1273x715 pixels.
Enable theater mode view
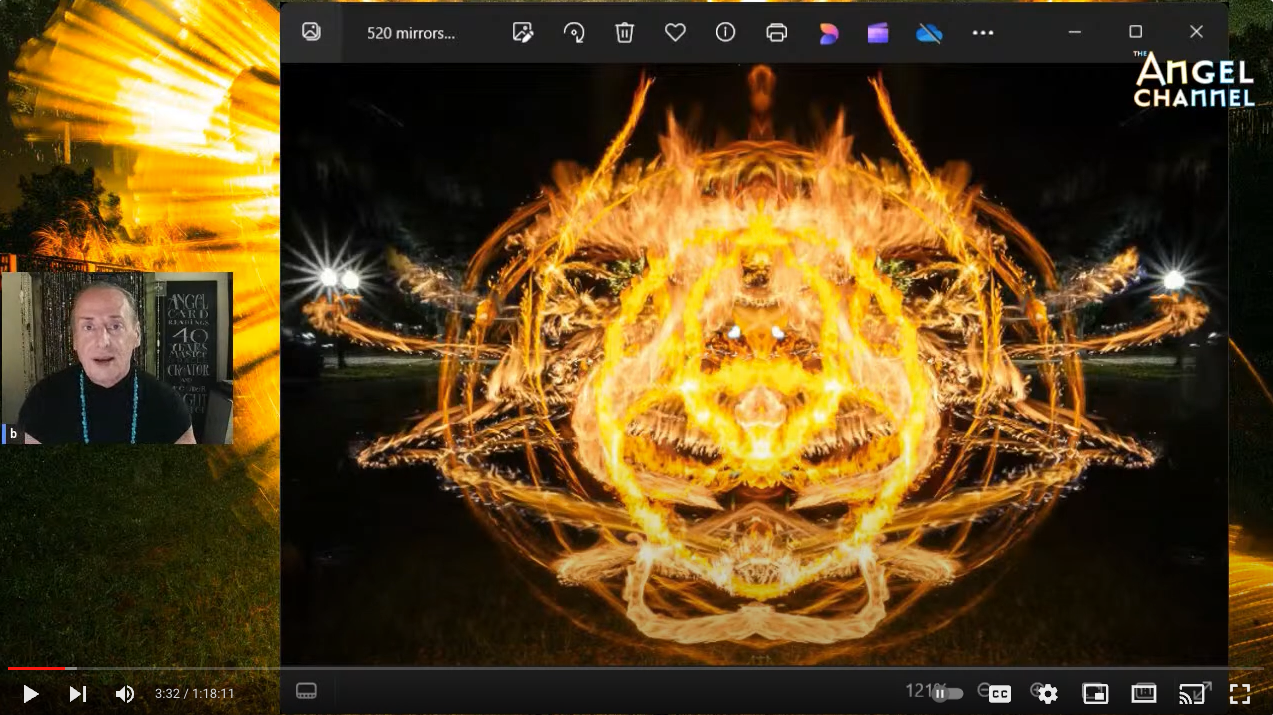coord(1143,694)
